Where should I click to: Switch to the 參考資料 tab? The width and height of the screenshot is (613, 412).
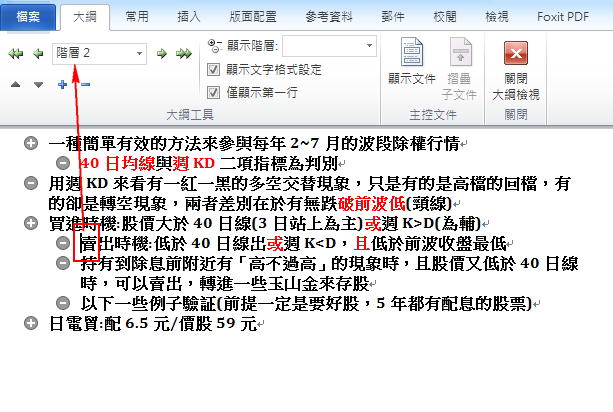329,17
